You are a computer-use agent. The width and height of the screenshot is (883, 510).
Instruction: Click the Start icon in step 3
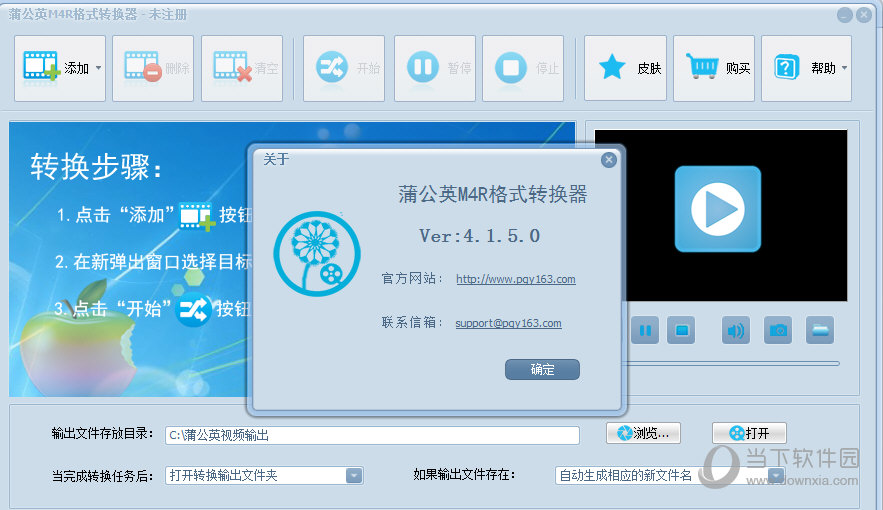coord(193,310)
